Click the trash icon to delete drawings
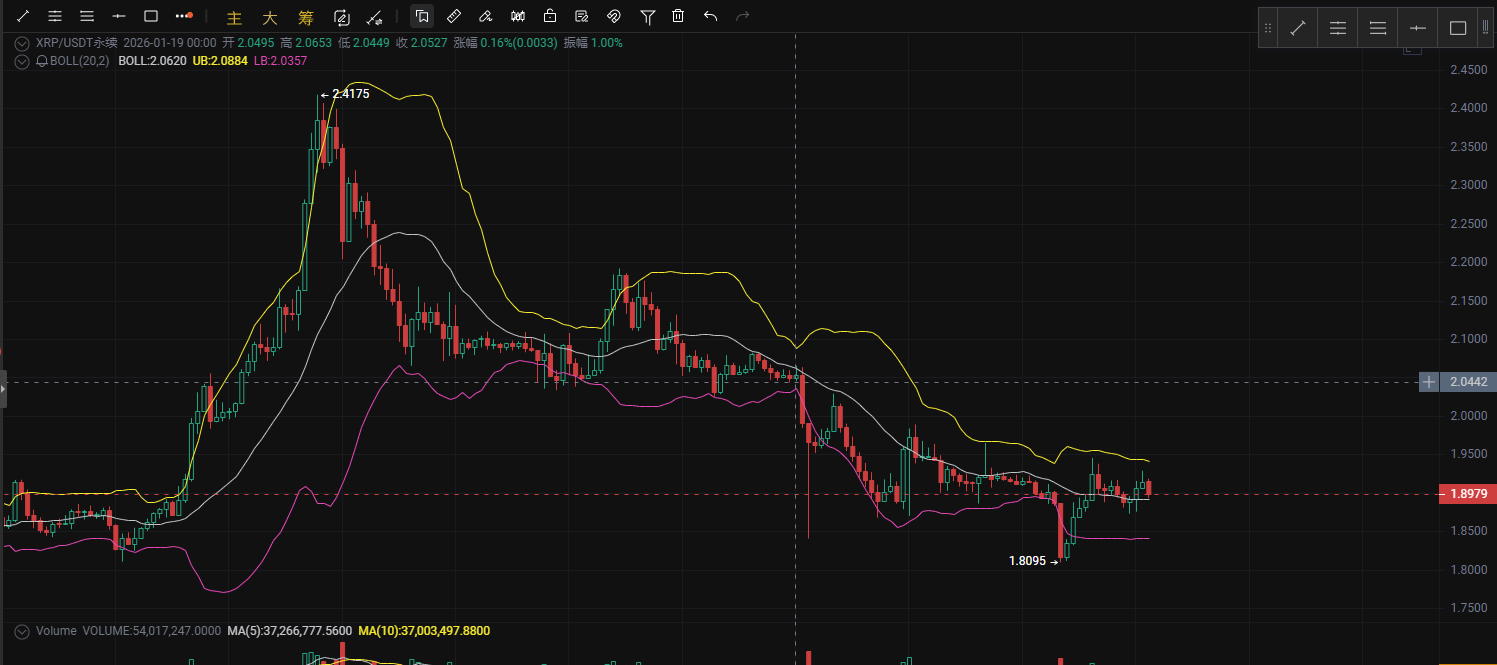This screenshot has width=1497, height=665. click(678, 16)
